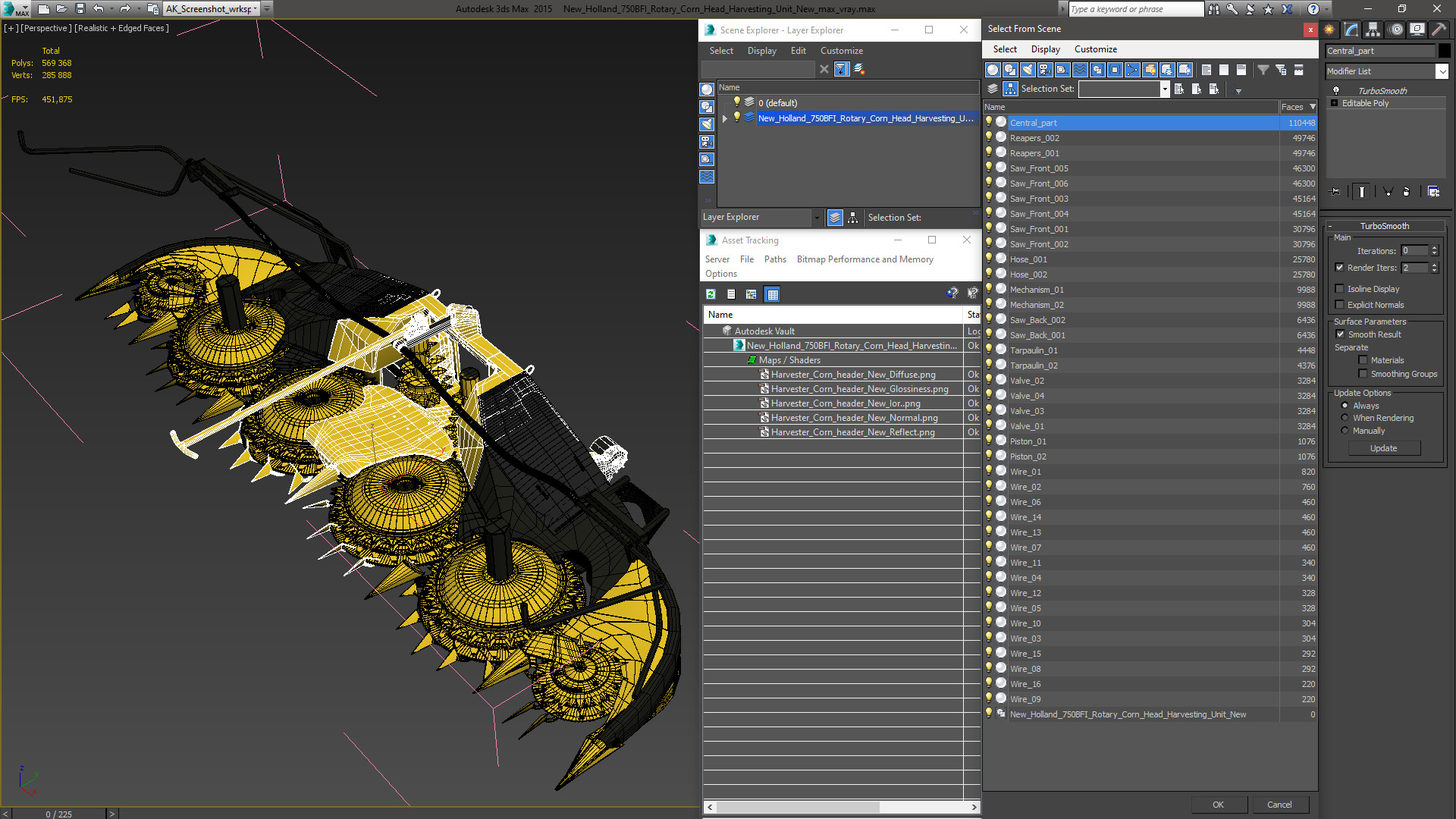The image size is (1456, 819).
Task: Open Selection Set dropdown in Select From Scene
Action: coord(1165,89)
